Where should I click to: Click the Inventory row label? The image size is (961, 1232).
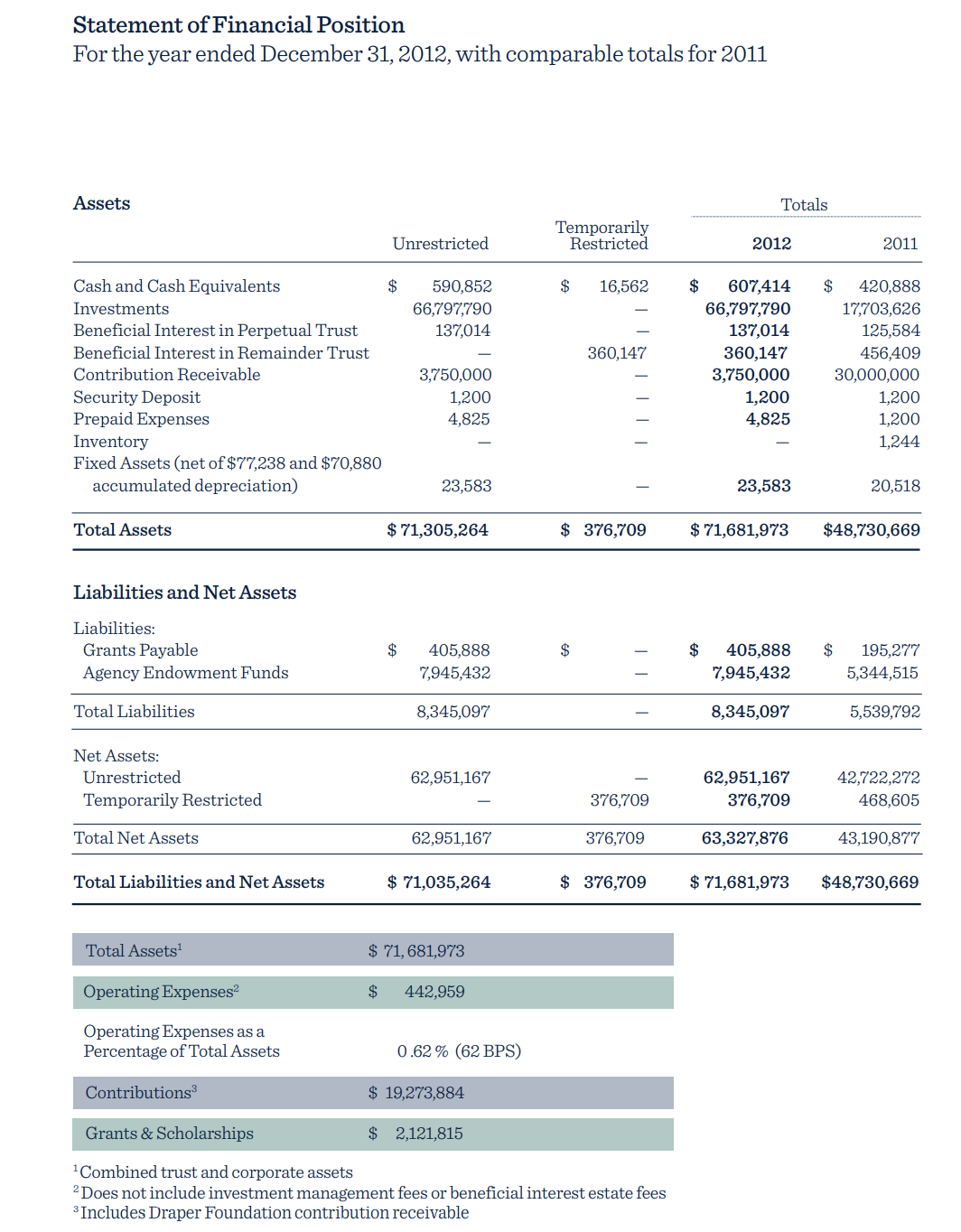(x=110, y=442)
